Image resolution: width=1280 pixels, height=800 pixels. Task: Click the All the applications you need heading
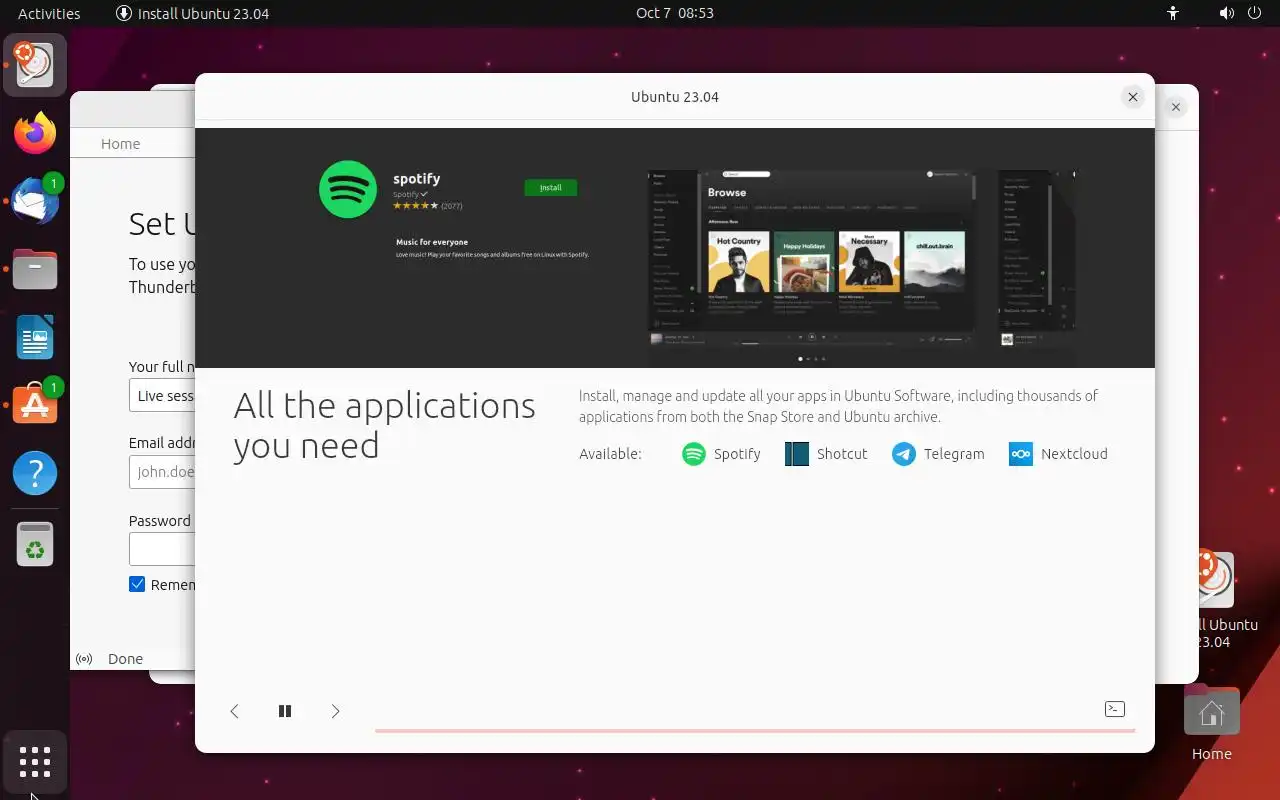coord(384,425)
